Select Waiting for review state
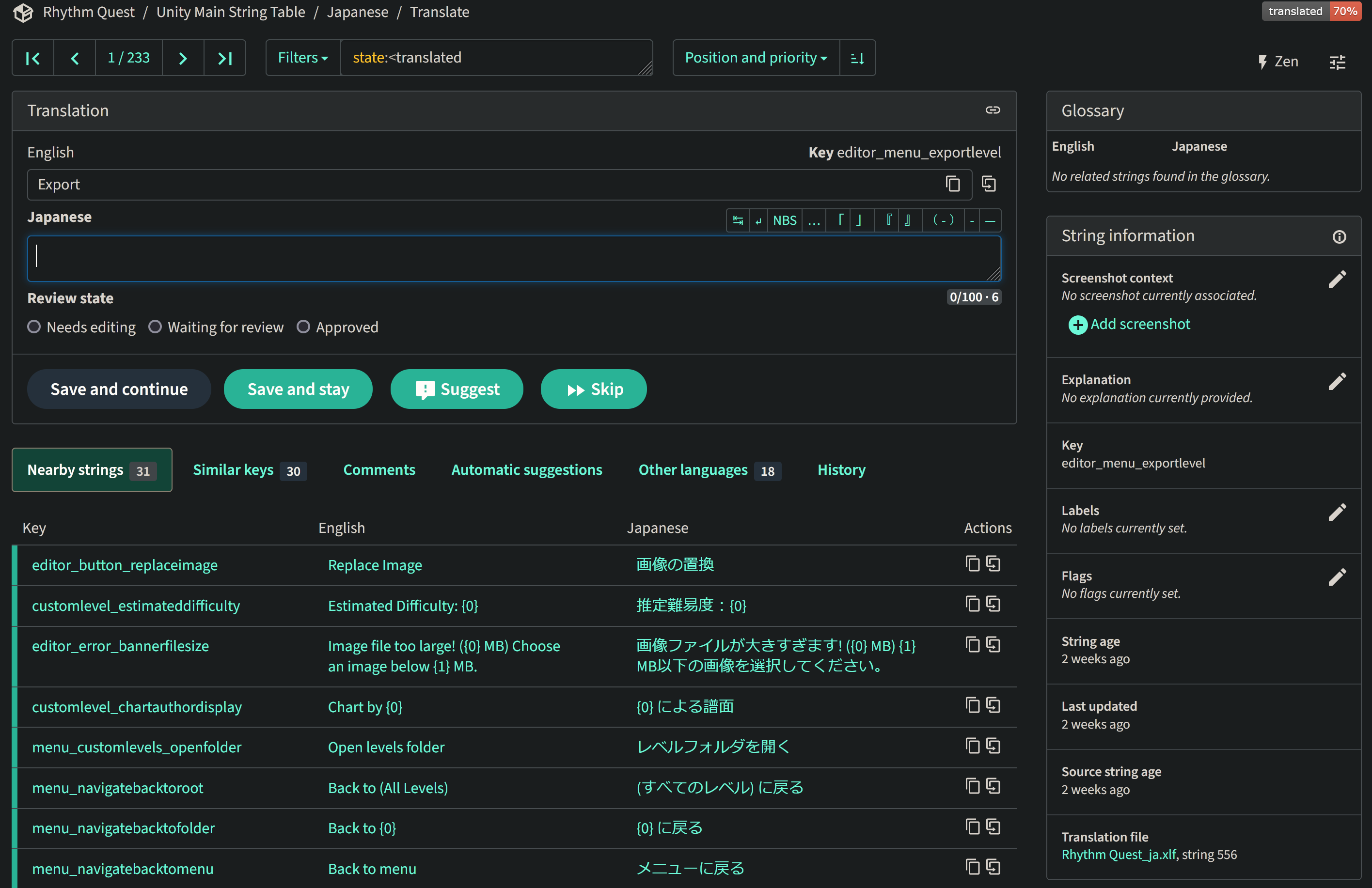This screenshot has height=888, width=1372. click(x=155, y=327)
